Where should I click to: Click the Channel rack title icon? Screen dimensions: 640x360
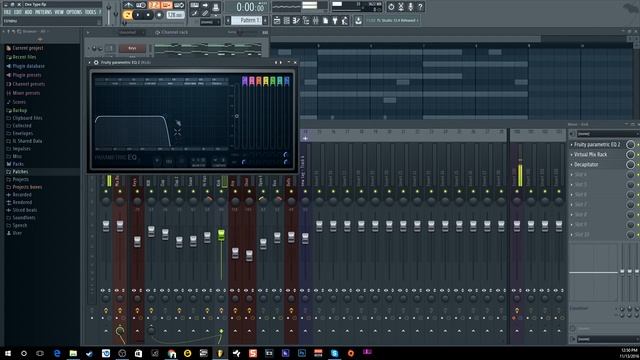coord(158,32)
